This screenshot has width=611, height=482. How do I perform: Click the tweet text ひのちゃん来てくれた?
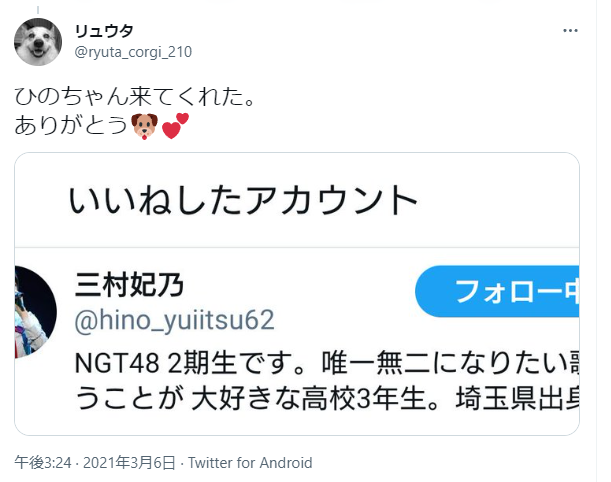134,96
